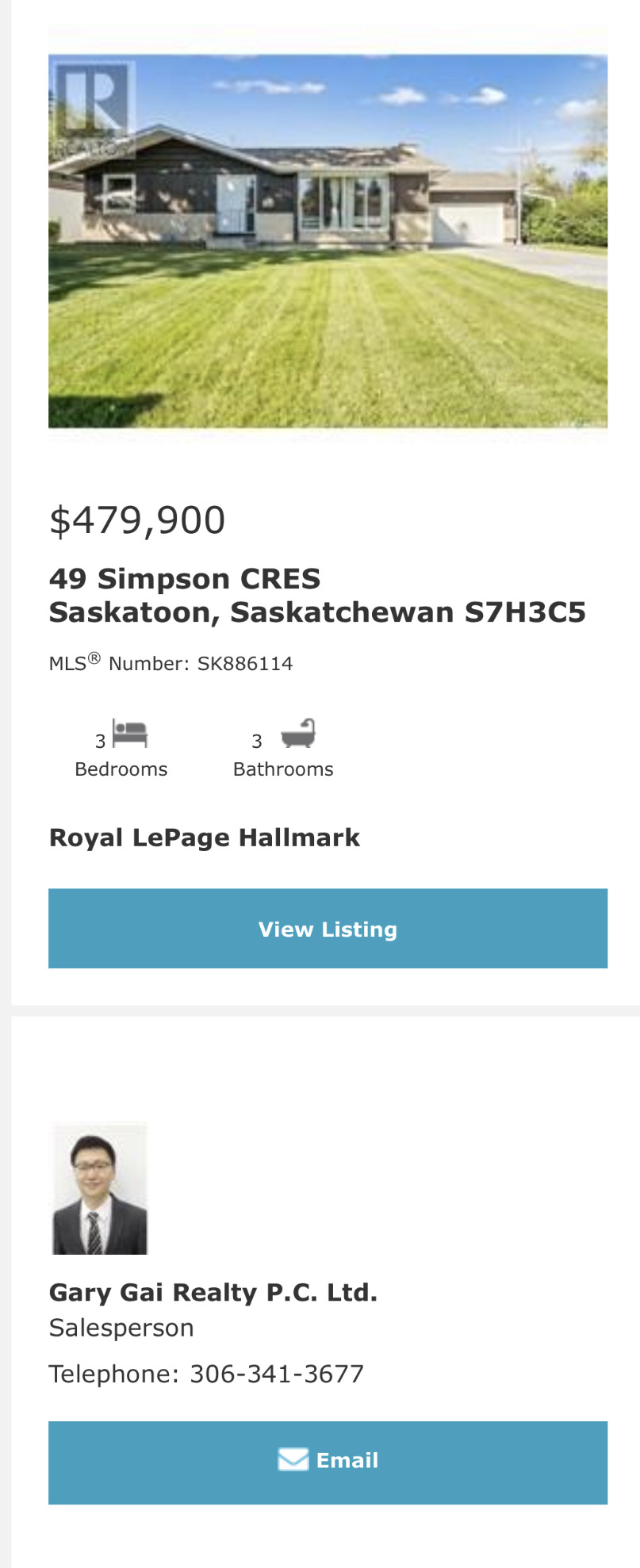Click Saskatoon, Saskatchewan S7H3C5 line
Screen dimensions: 640x1568
point(317,612)
